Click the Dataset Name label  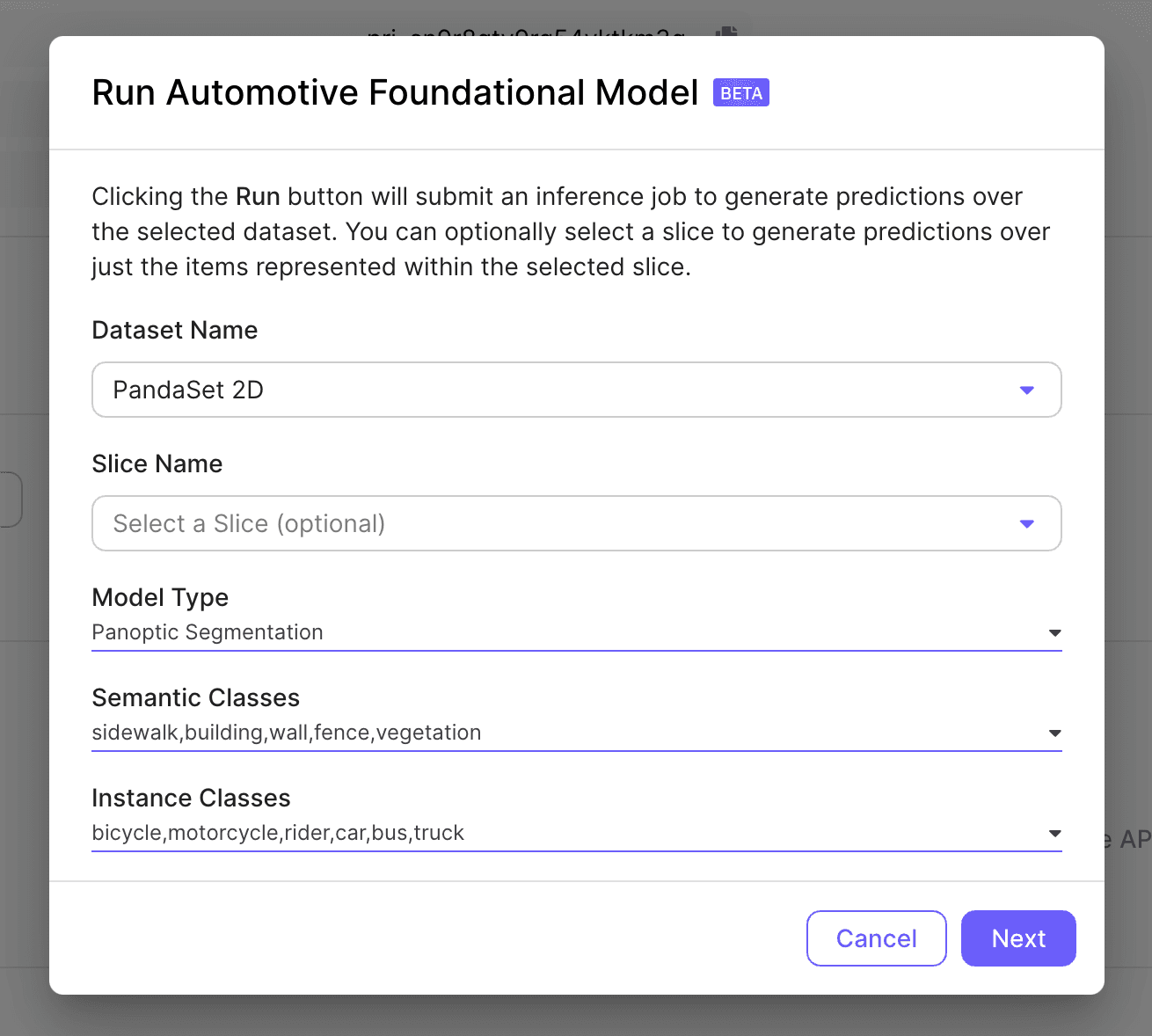point(175,331)
